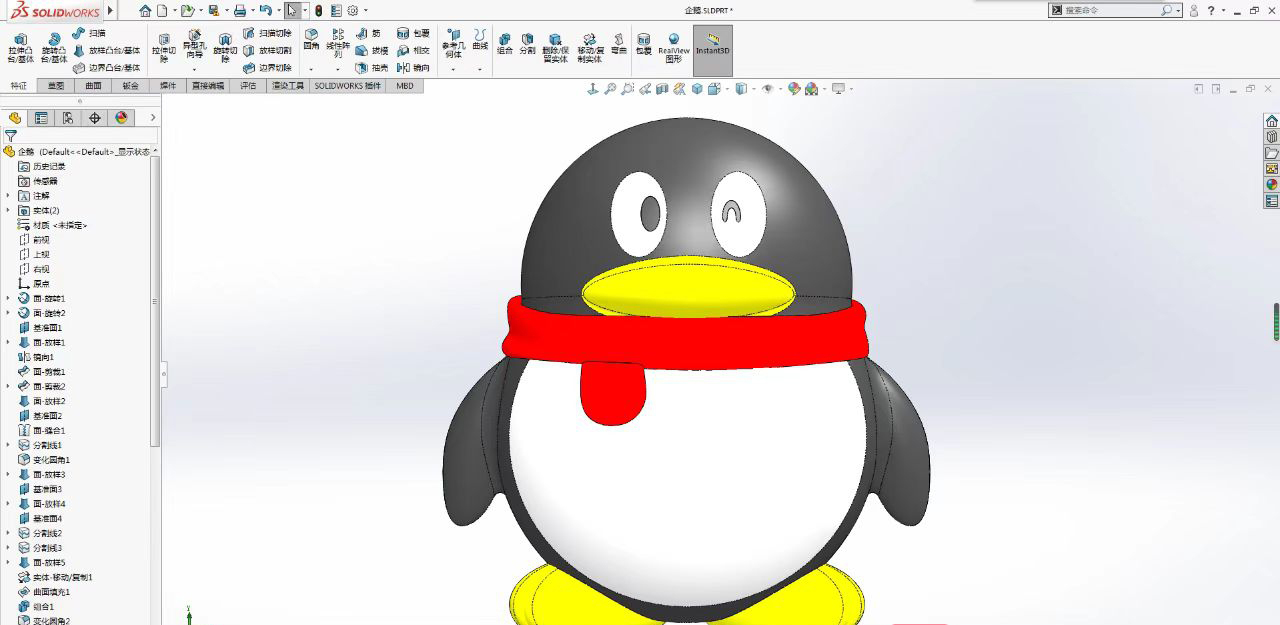Click the 圆角 (Fillet) feature icon
The height and width of the screenshot is (625, 1280).
pos(310,40)
